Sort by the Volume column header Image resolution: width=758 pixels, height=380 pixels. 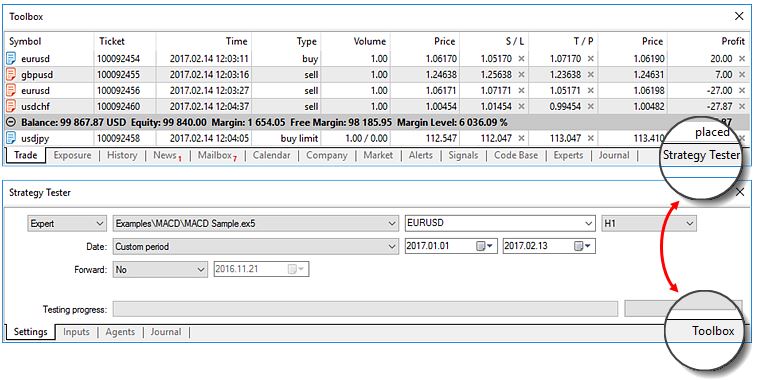(x=355, y=42)
